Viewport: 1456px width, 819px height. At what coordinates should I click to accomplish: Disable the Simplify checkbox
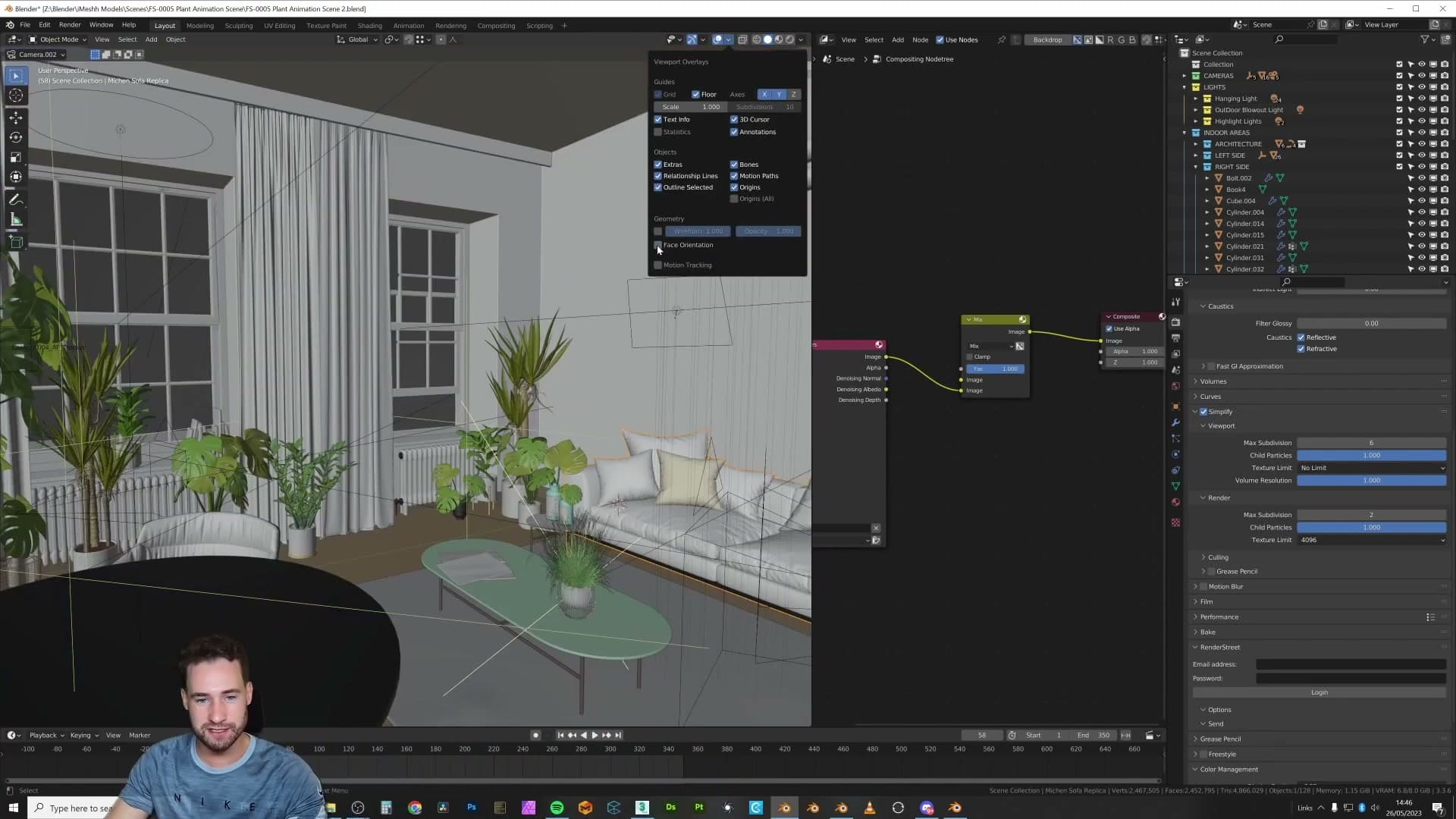pos(1203,412)
